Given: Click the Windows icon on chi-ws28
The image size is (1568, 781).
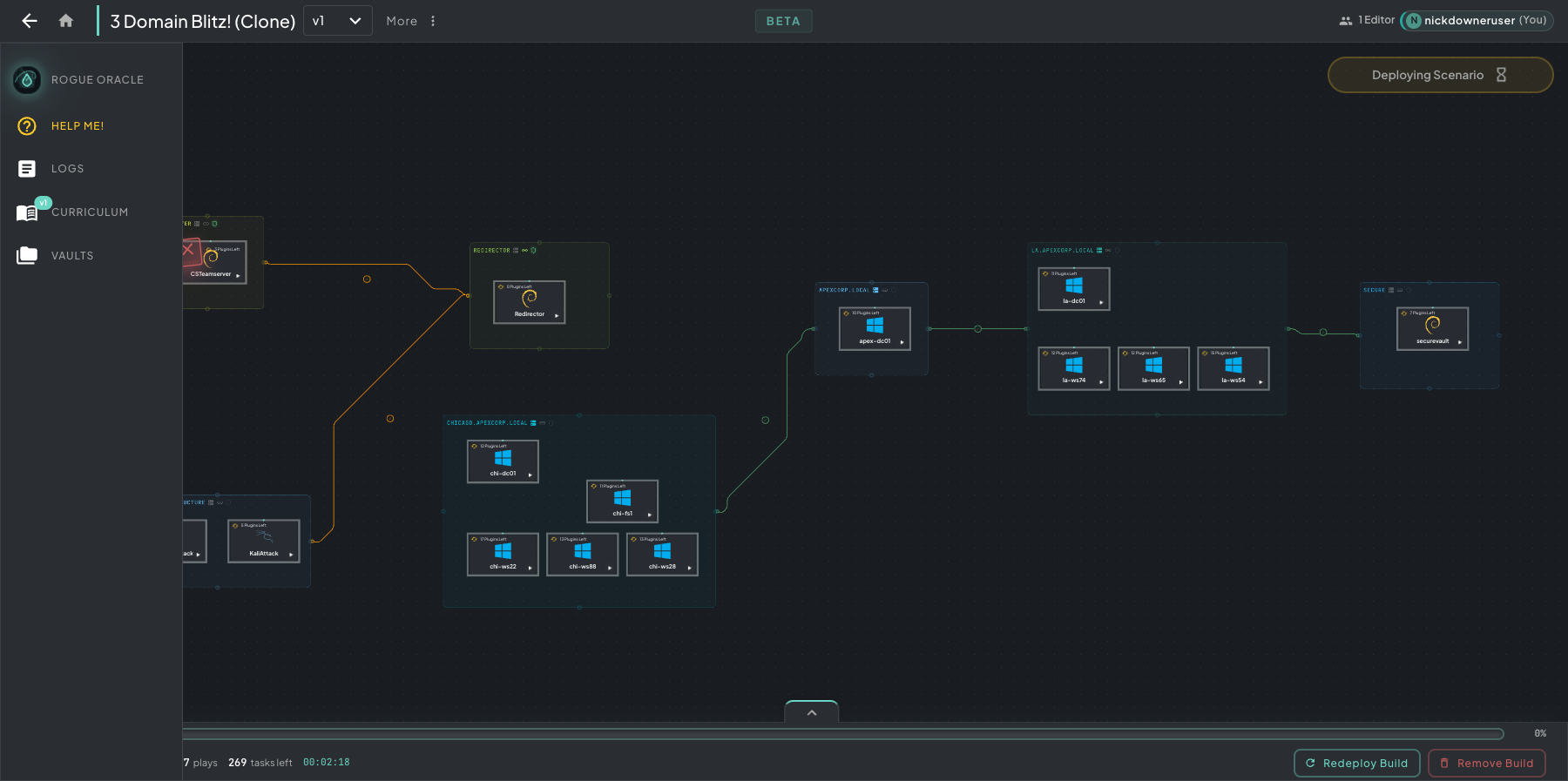Looking at the screenshot, I should click(x=662, y=551).
